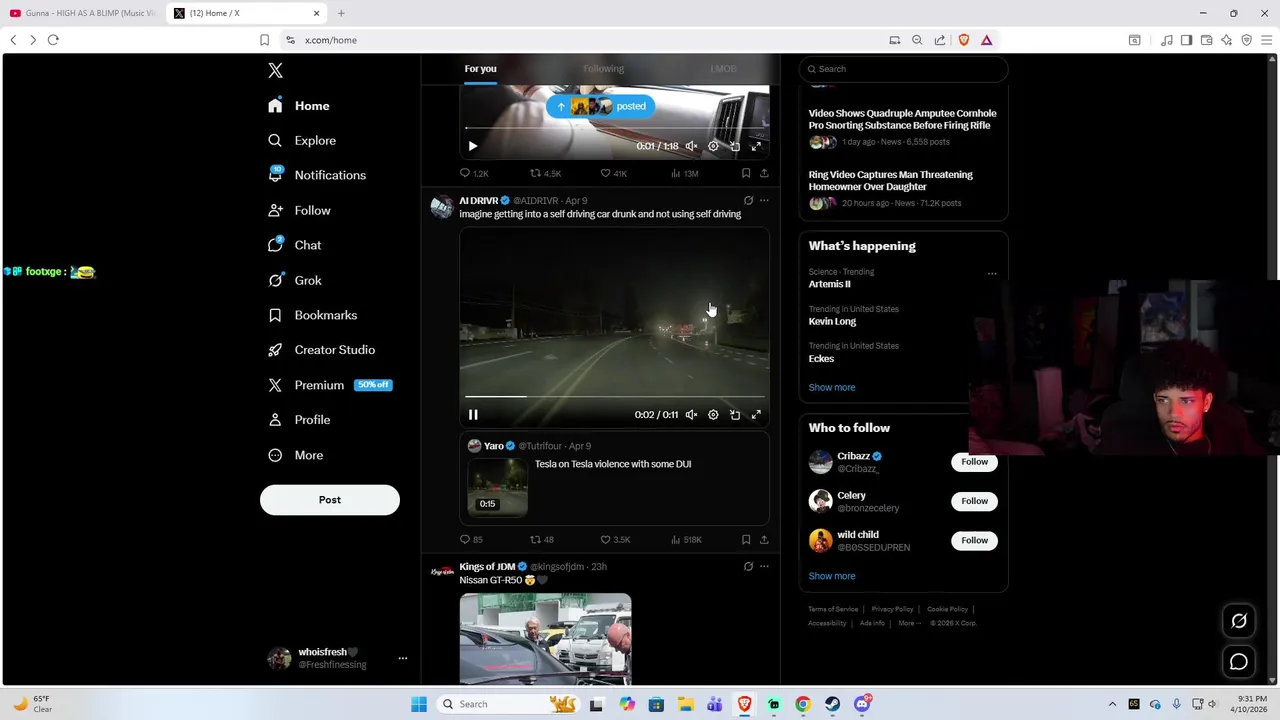
Task: Open Notifications in the sidebar
Action: point(317,175)
